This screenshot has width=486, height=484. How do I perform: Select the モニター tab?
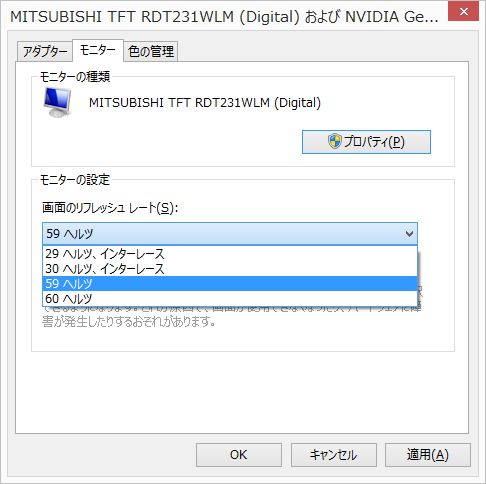coord(98,50)
